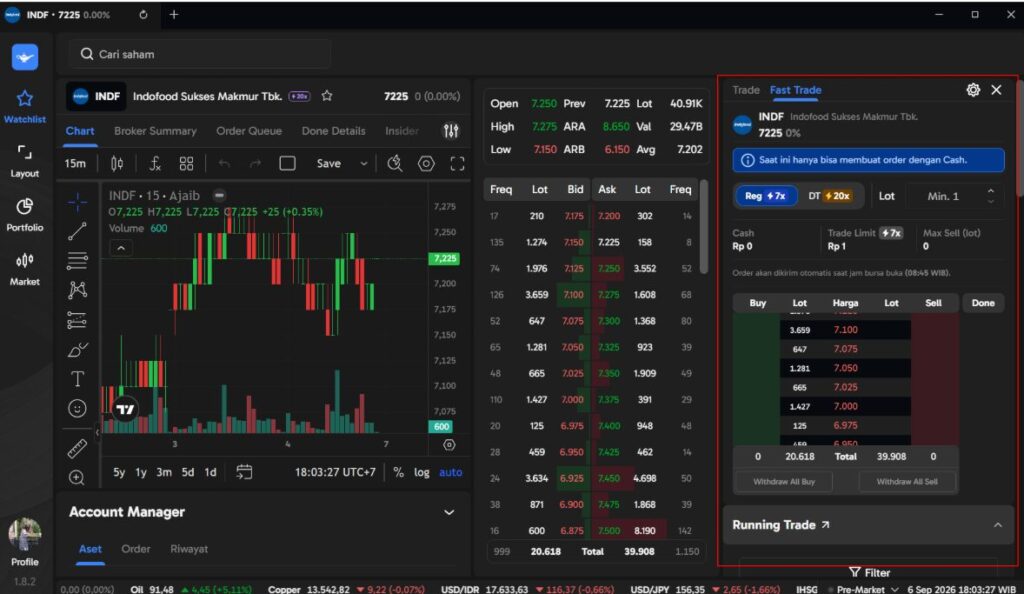The height and width of the screenshot is (594, 1024).
Task: Toggle percent scale on chart
Action: [398, 472]
